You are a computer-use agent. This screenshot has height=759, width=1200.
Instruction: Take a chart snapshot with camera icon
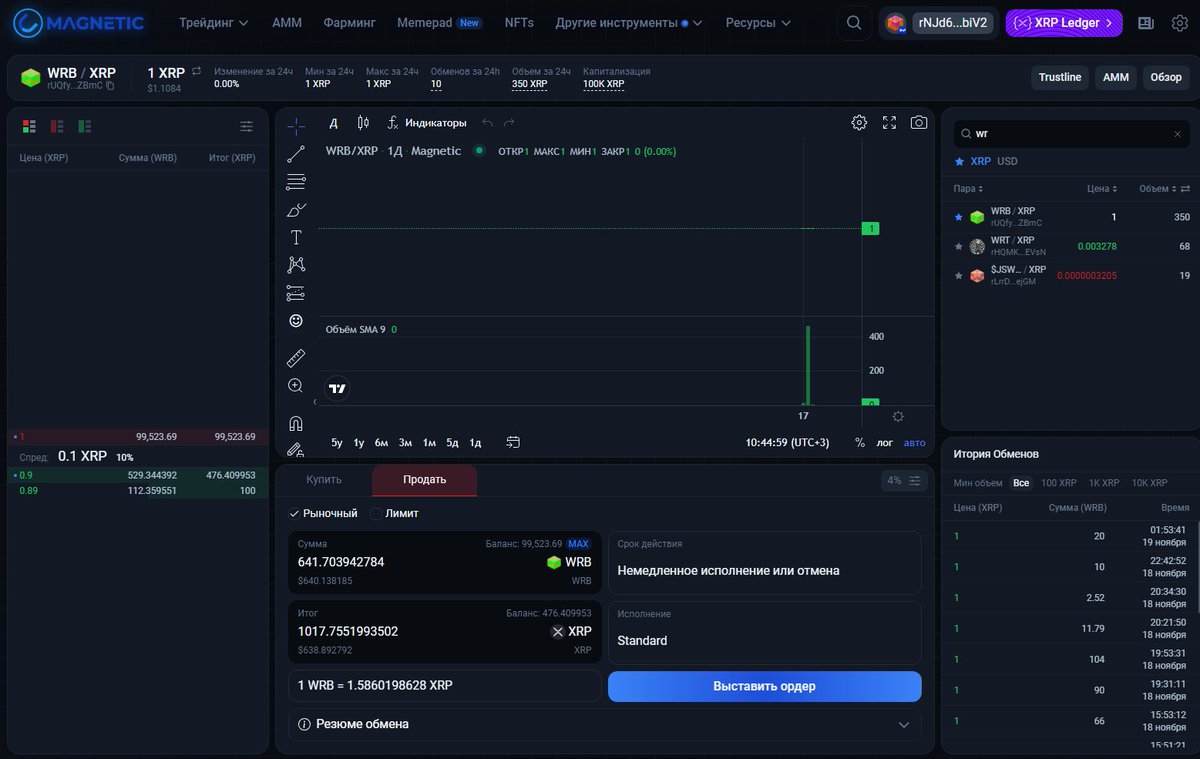click(x=918, y=123)
